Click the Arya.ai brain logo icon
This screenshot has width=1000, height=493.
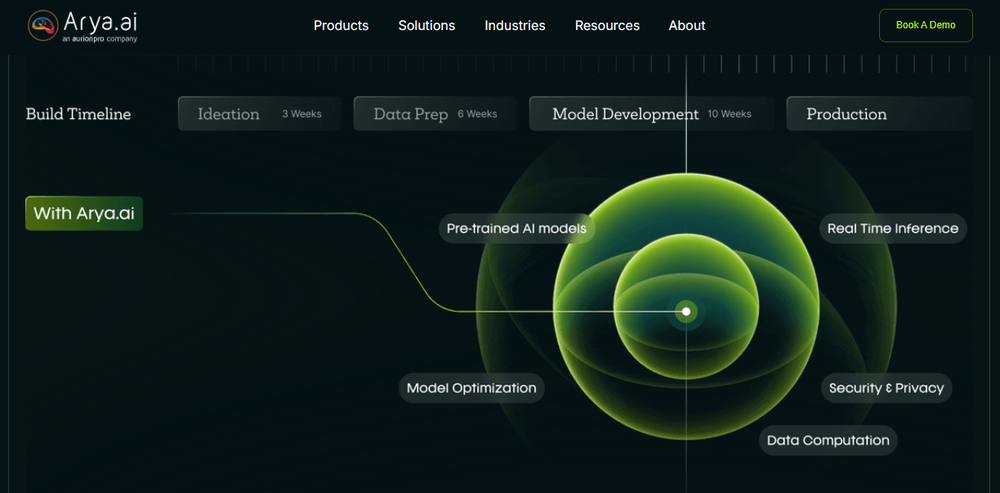pos(43,26)
